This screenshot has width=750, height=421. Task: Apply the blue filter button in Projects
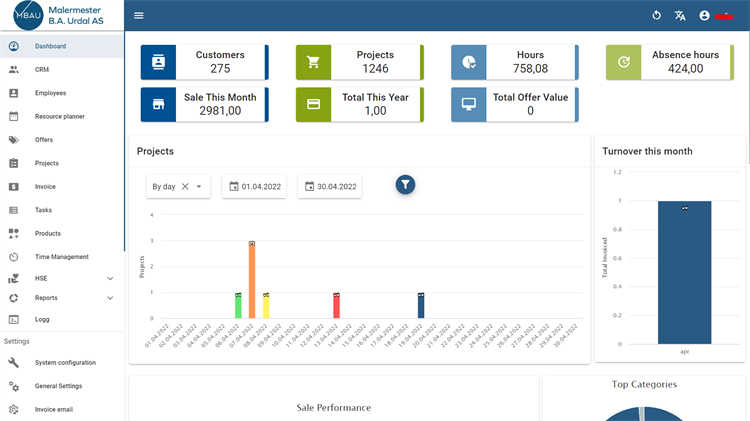(405, 185)
